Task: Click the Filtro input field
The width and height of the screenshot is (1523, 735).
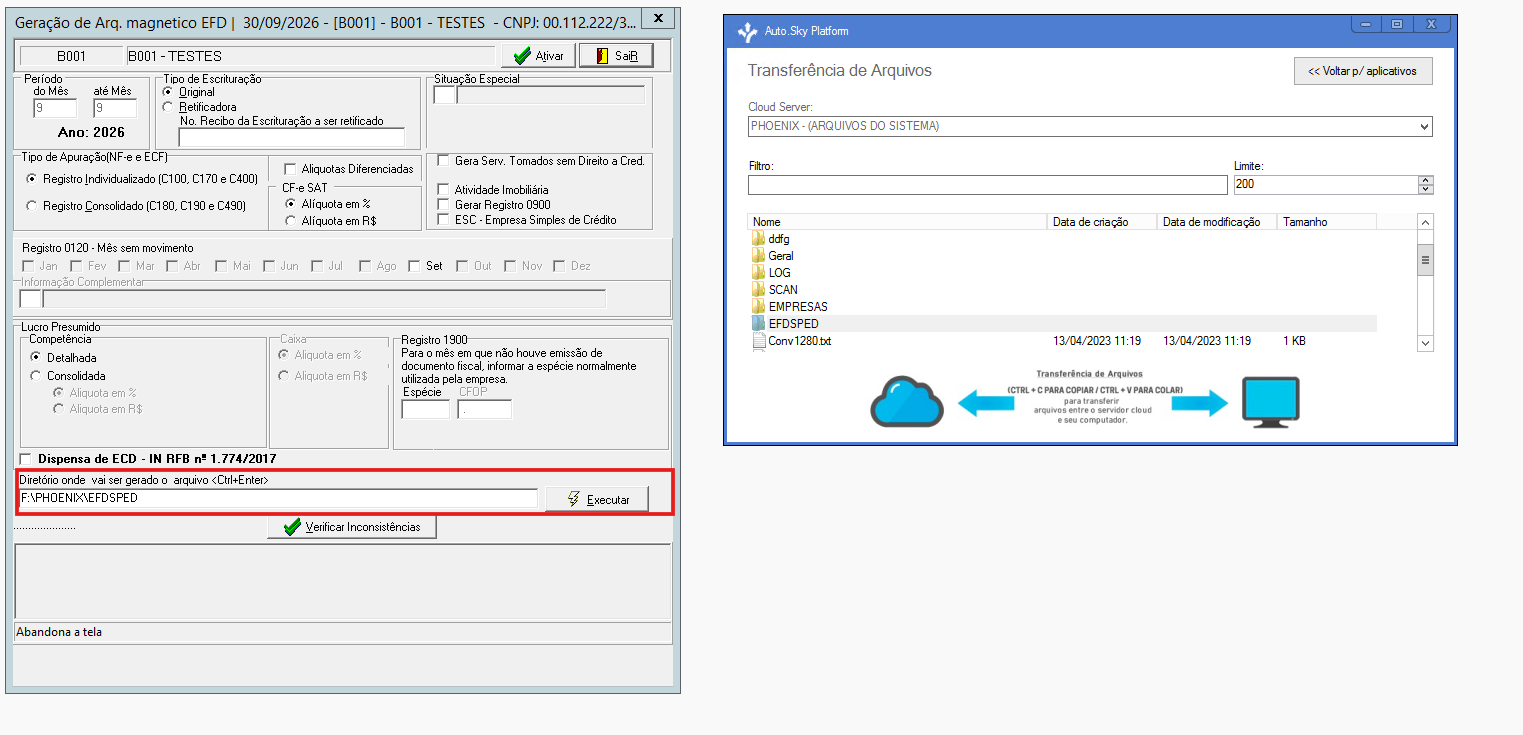Action: (987, 185)
